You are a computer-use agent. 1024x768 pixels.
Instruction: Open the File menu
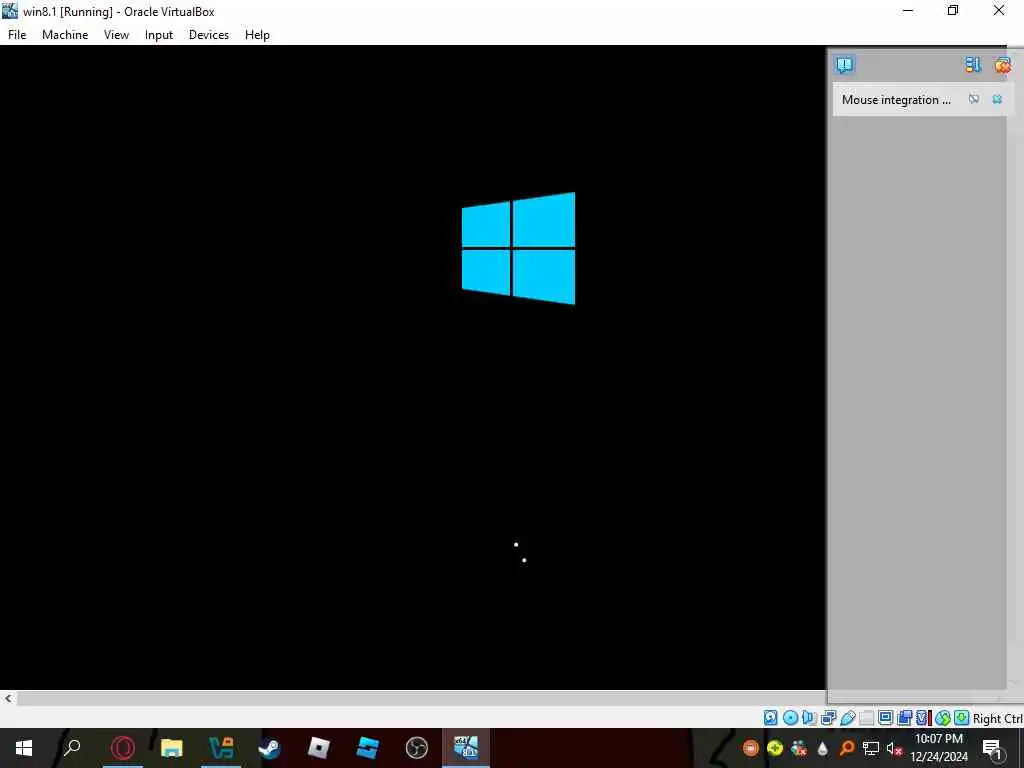[17, 35]
